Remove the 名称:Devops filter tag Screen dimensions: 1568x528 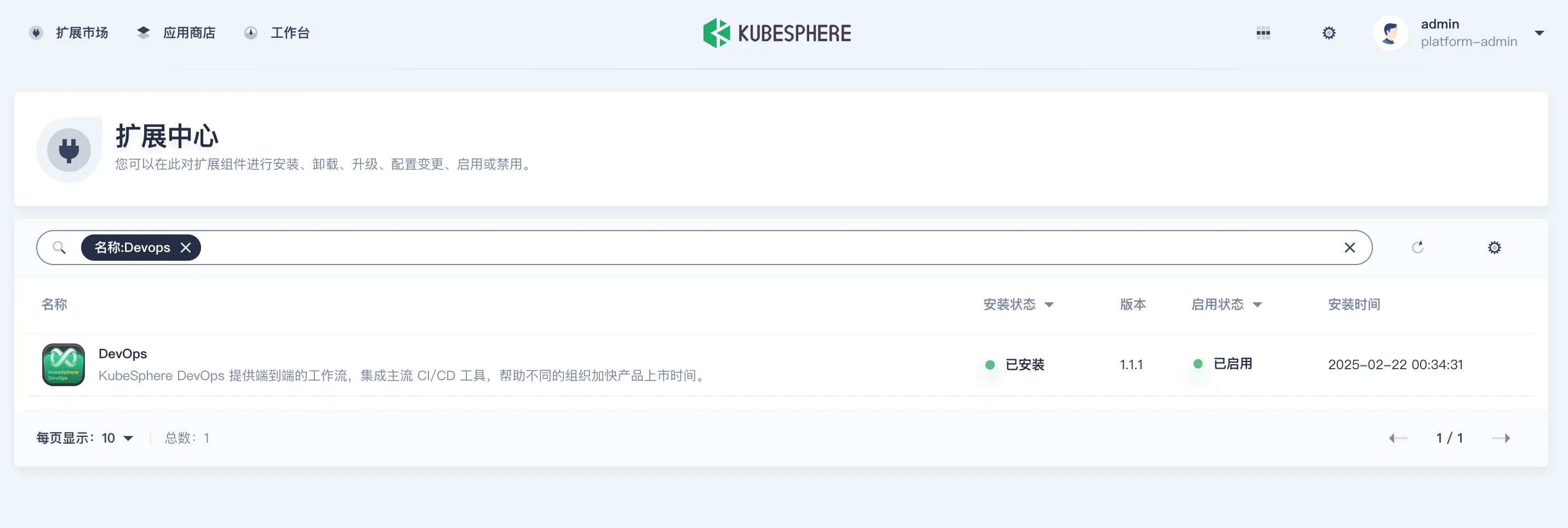coord(186,248)
